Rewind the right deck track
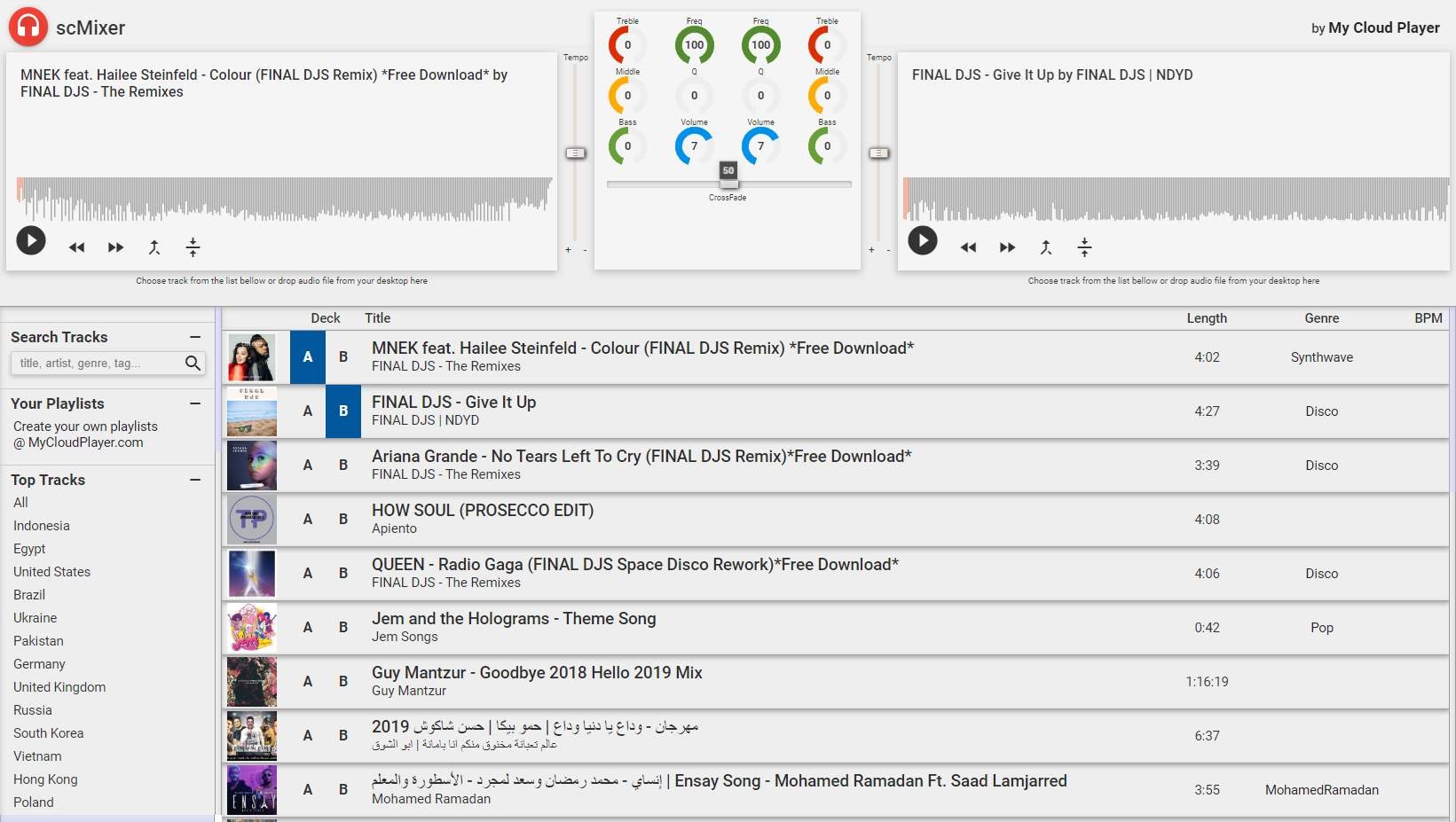This screenshot has width=1456, height=822. pos(969,247)
